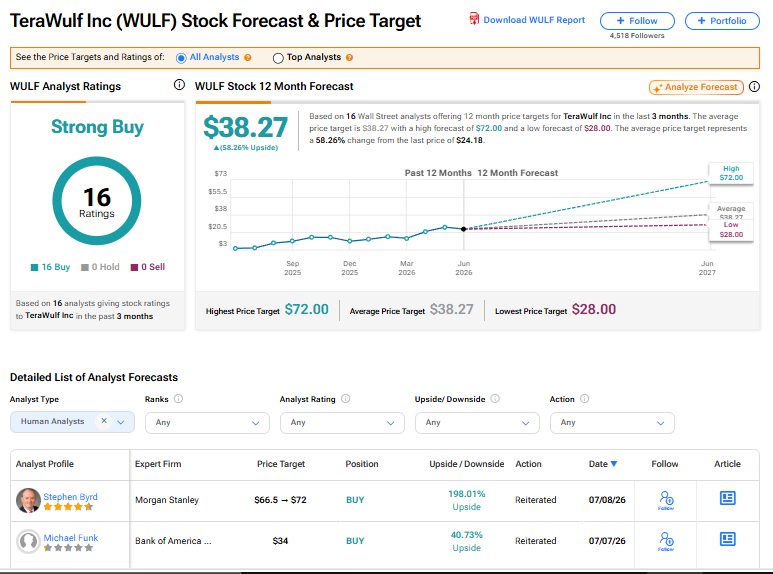Open the article icon for Michael Funk
Viewport: 773px width, 574px height.
click(728, 539)
